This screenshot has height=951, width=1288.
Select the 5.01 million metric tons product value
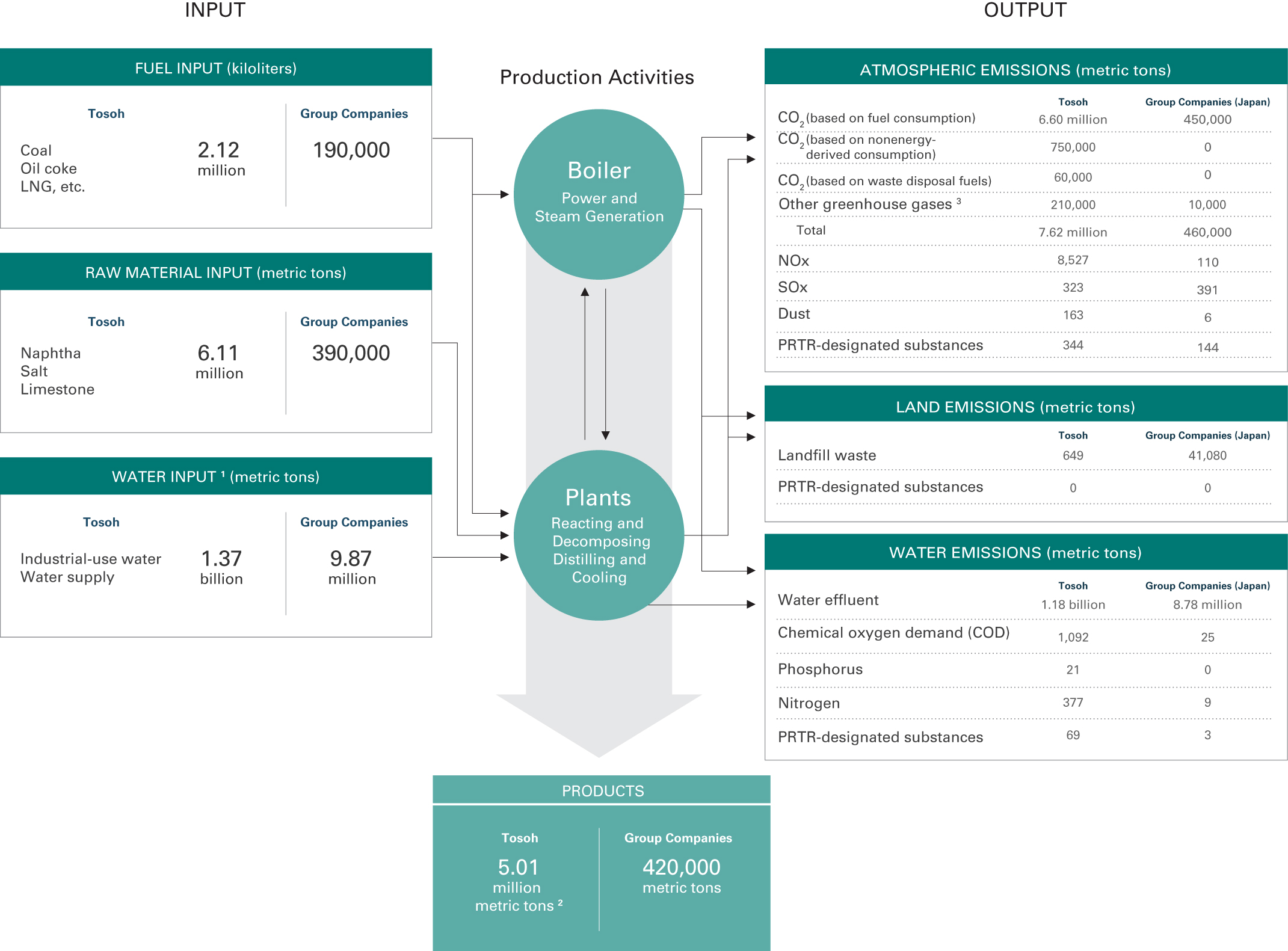[519, 885]
